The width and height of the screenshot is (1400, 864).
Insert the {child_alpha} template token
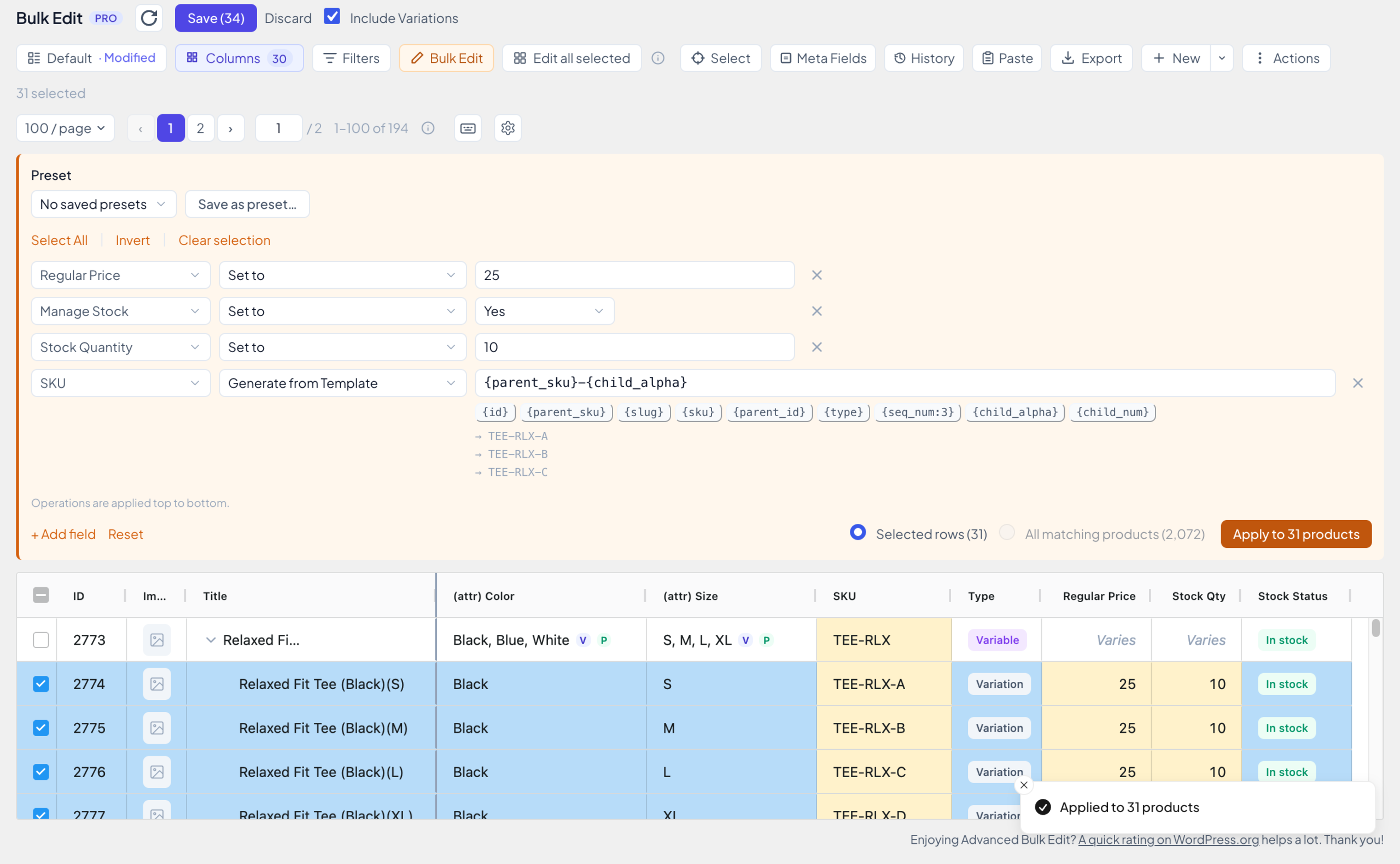click(x=1016, y=412)
